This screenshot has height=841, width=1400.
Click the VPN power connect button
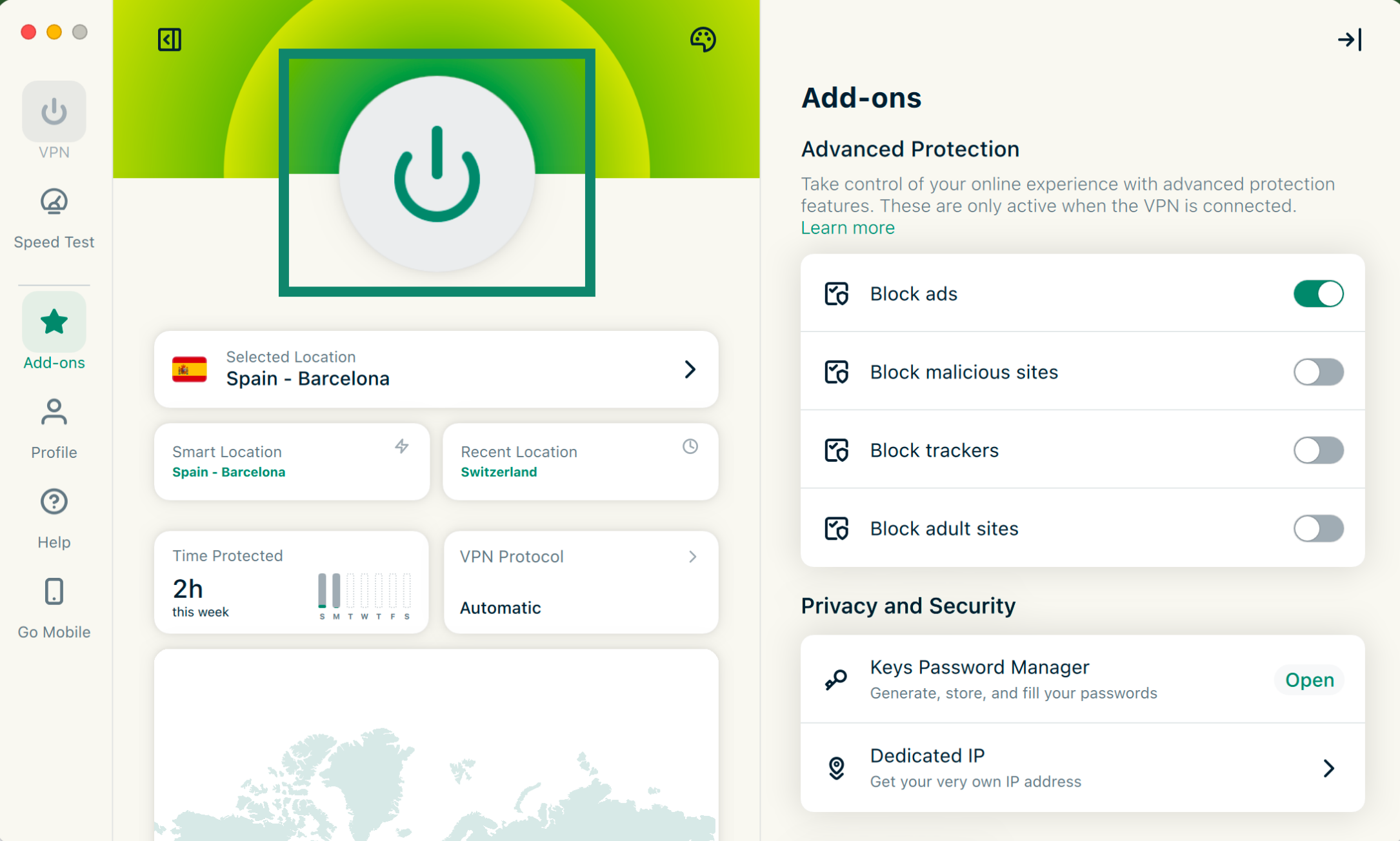(x=437, y=173)
